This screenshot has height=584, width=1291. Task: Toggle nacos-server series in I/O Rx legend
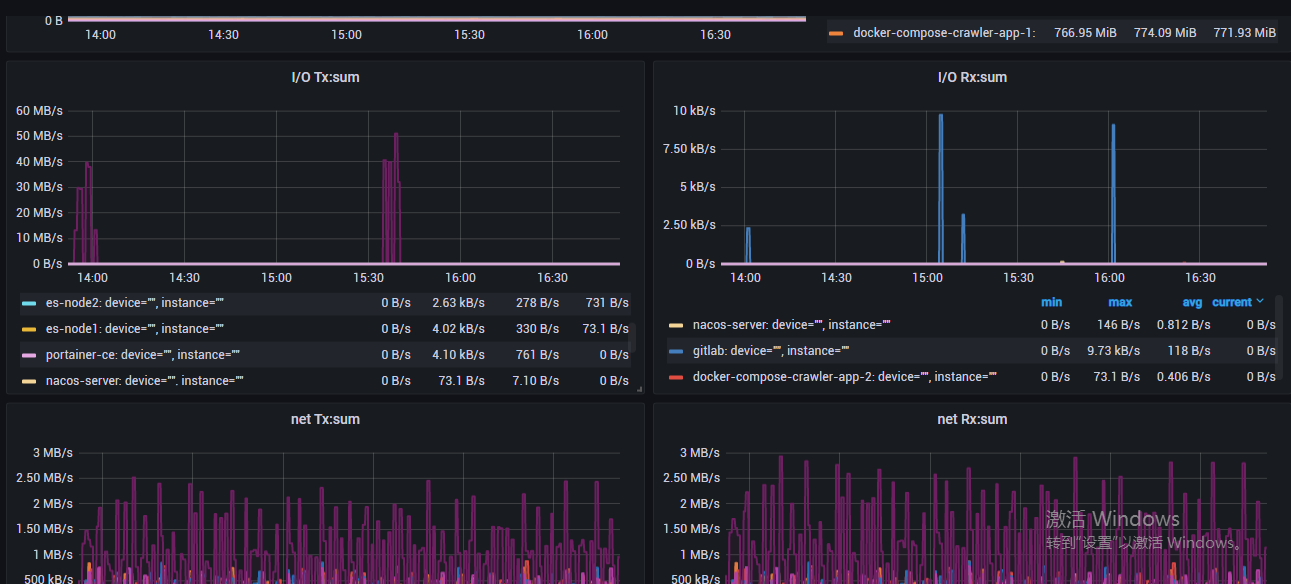coord(791,325)
